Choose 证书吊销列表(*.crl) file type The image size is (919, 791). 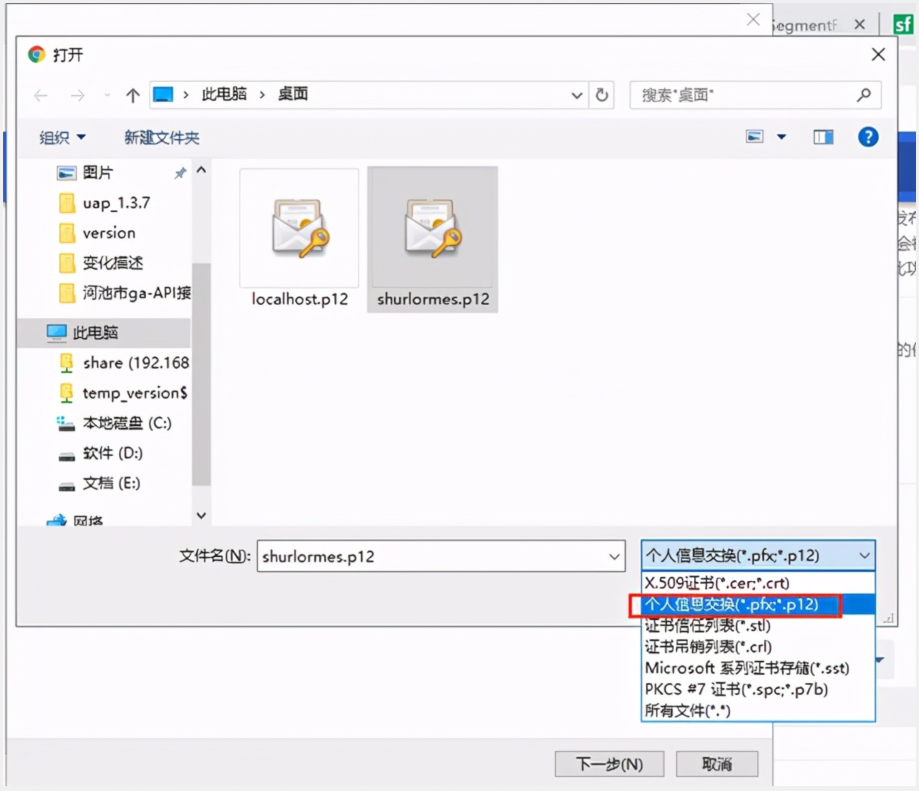click(x=758, y=647)
